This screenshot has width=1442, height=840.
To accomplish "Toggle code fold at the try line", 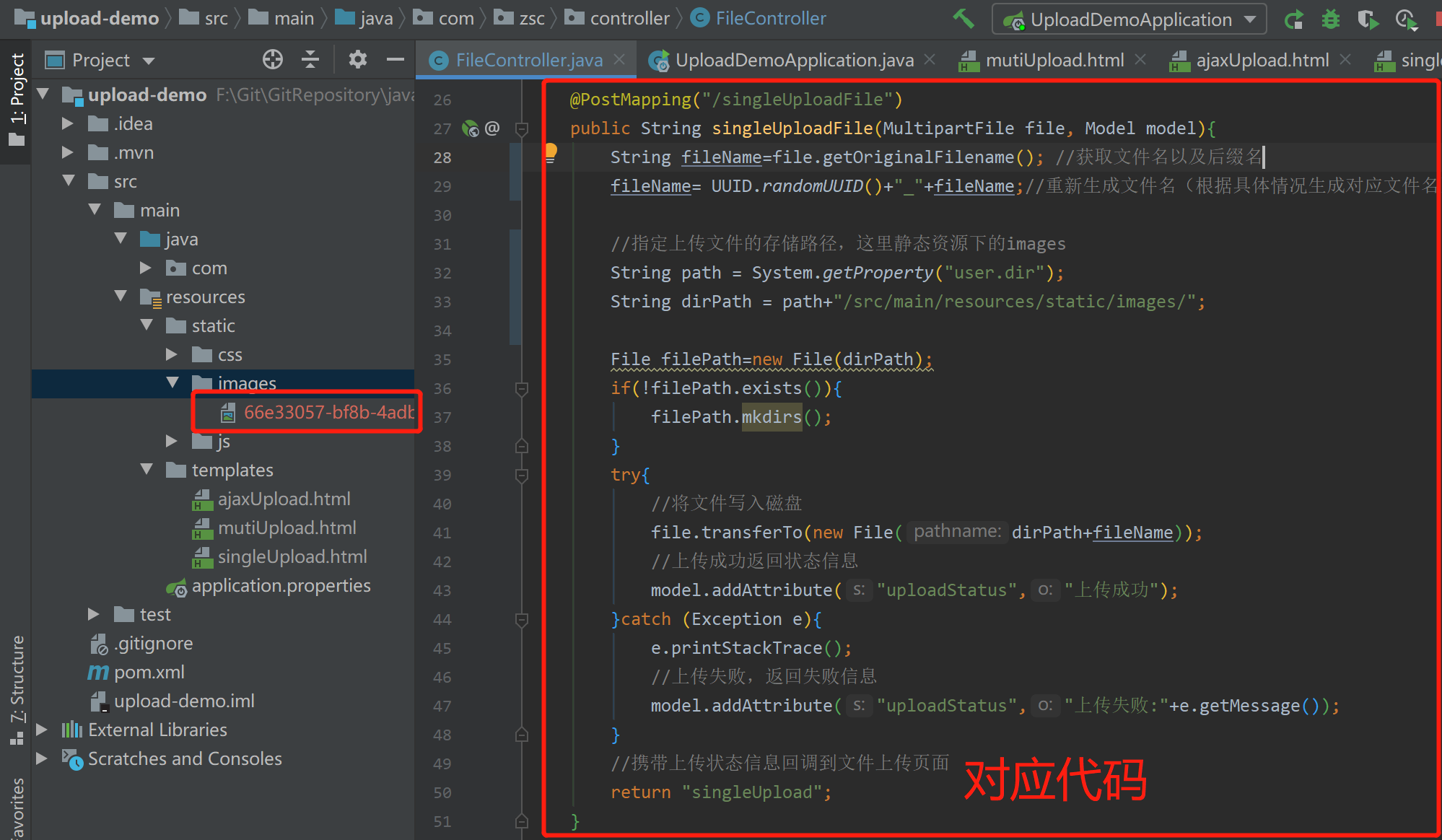I will 522,475.
